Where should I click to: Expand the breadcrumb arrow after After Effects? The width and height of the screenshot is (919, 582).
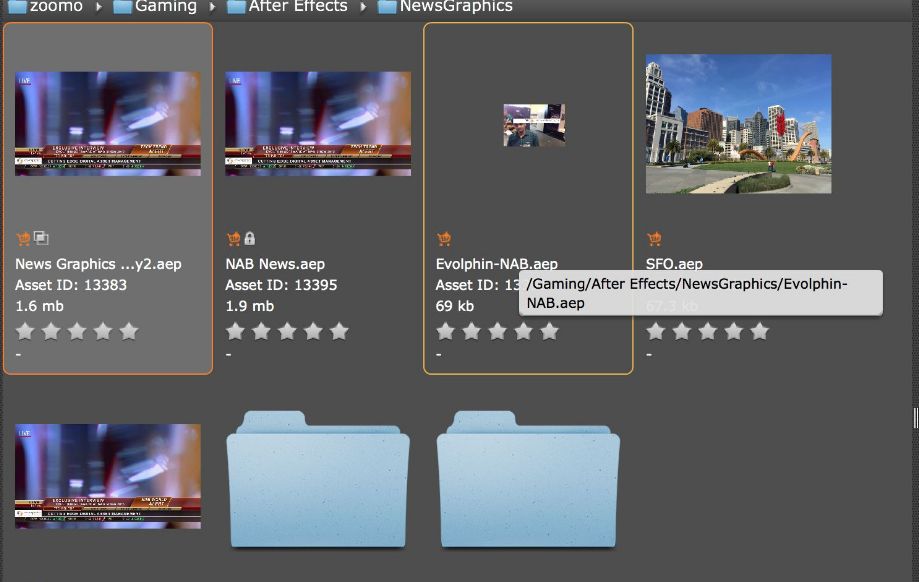[x=363, y=7]
